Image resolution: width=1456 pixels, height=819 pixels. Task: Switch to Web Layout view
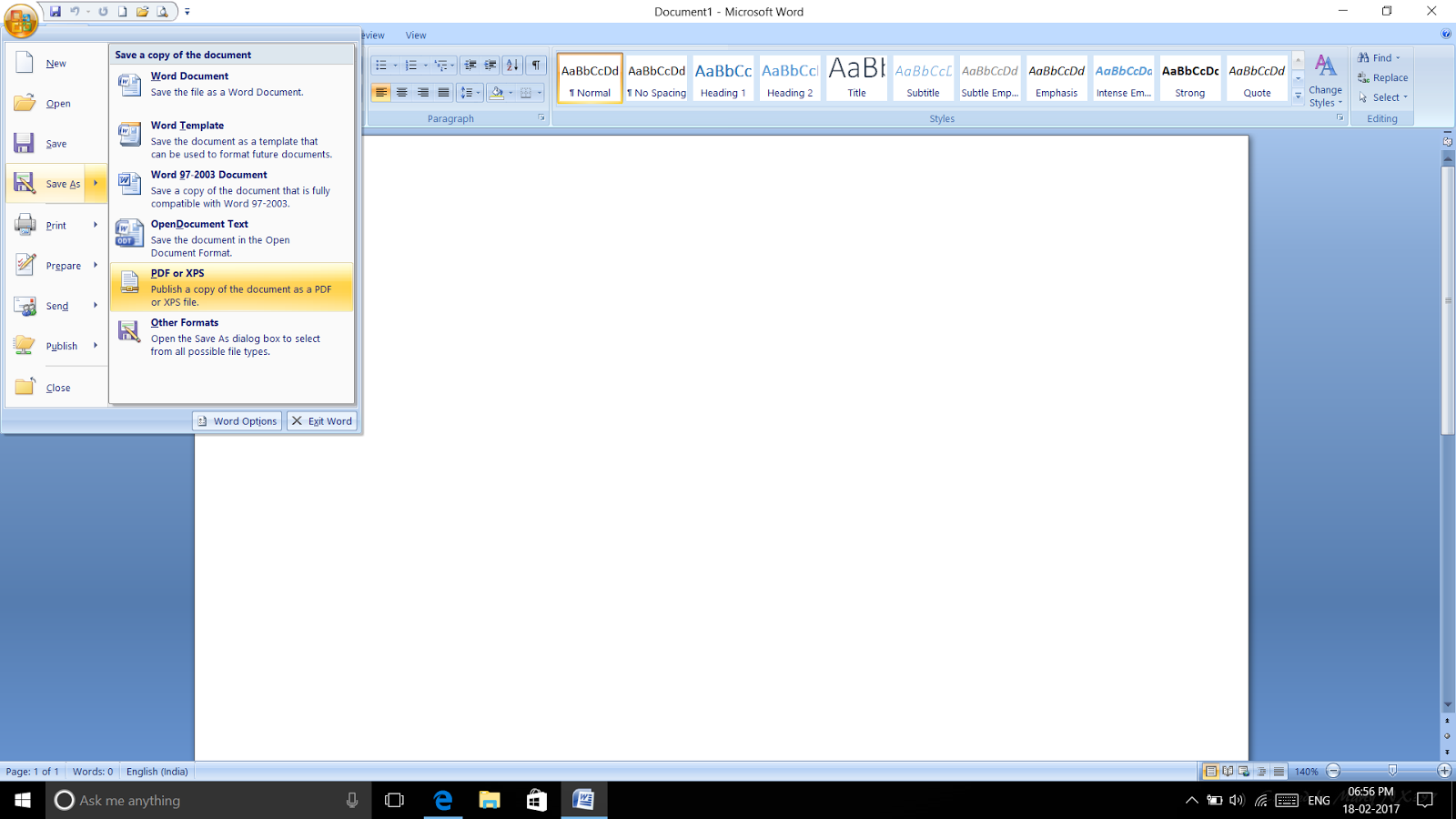[x=1244, y=772]
